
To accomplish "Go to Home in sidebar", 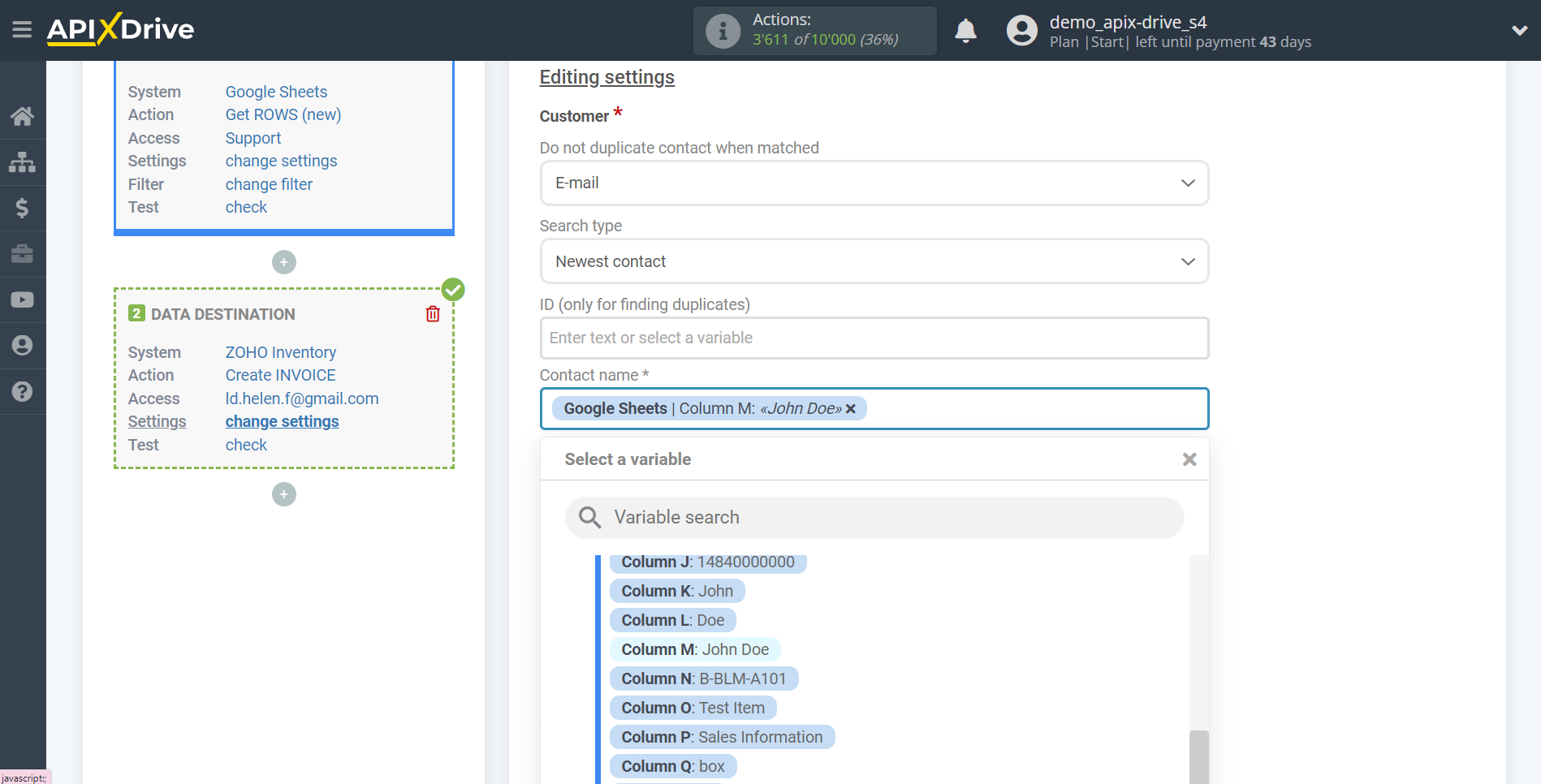I will point(22,116).
